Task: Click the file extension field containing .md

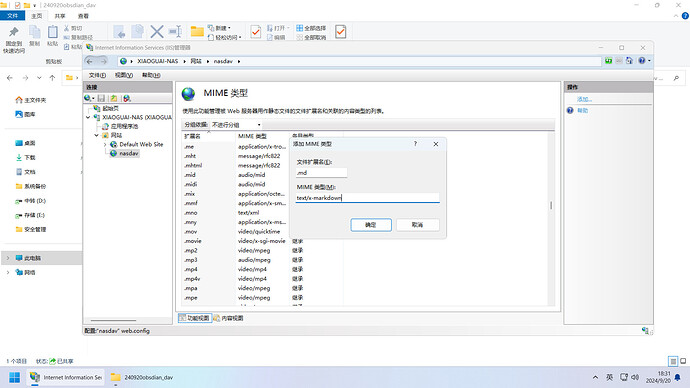Action: coord(321,173)
